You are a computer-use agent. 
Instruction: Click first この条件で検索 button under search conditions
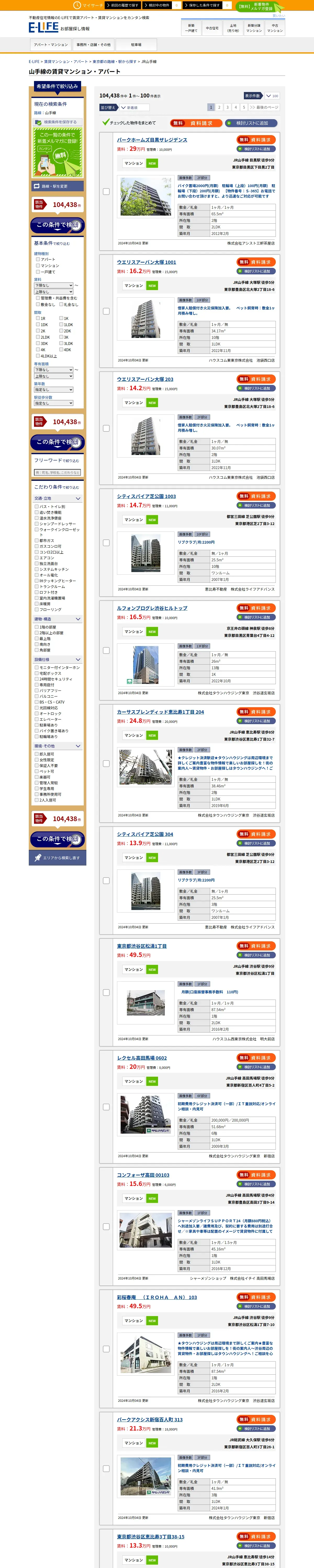click(x=57, y=225)
